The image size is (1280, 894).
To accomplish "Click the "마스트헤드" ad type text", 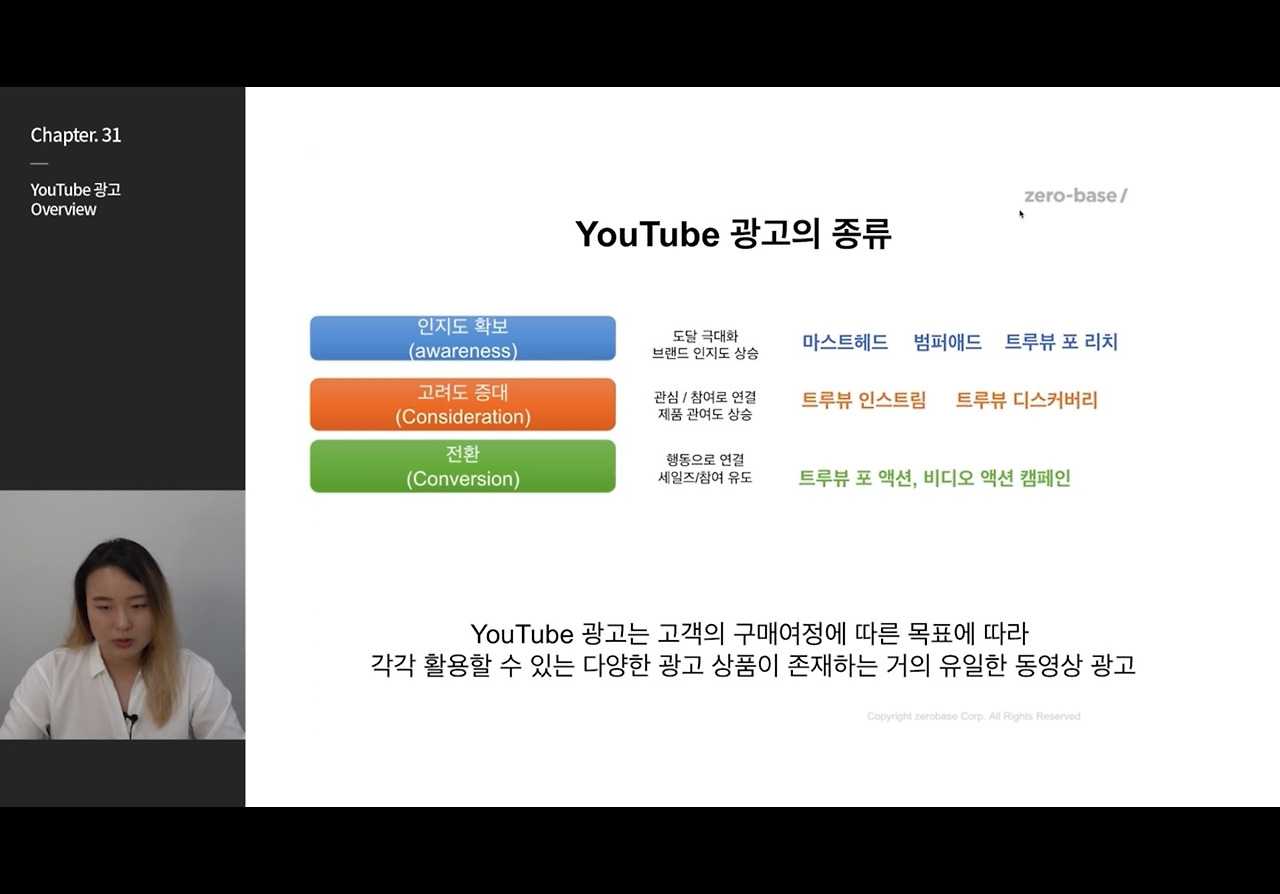I will click(x=845, y=342).
